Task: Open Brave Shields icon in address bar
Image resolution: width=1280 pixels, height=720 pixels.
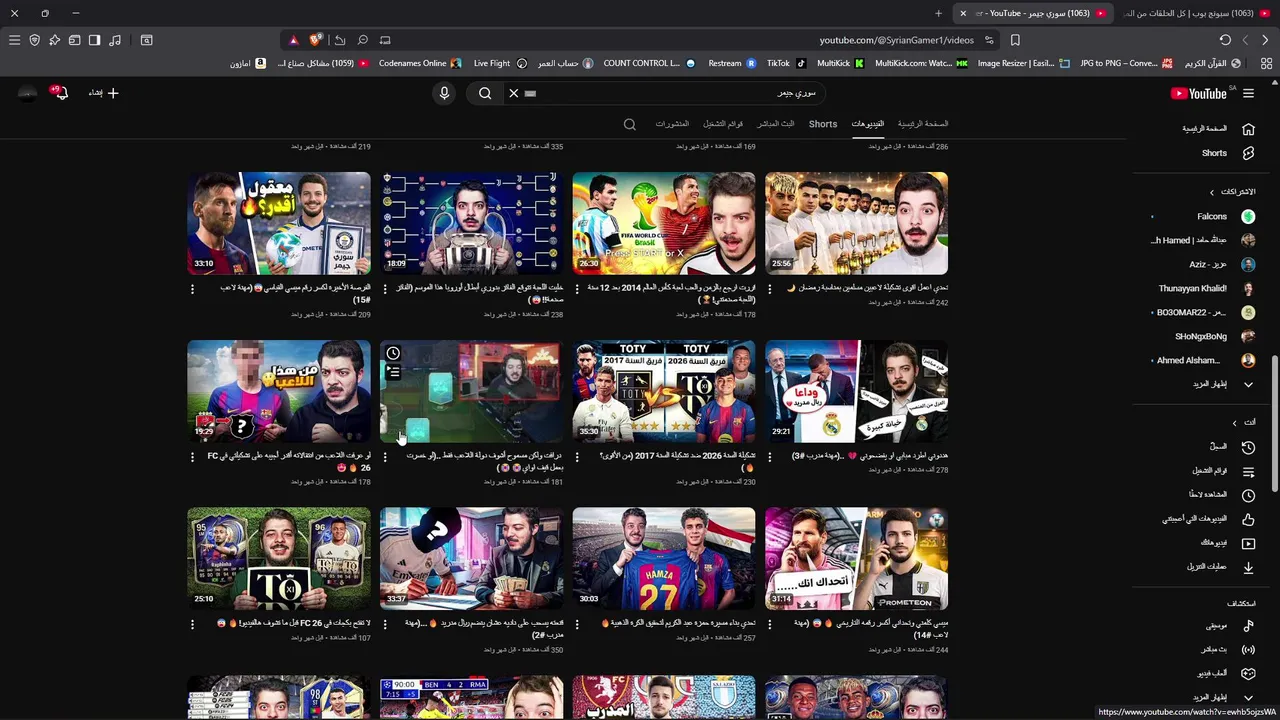Action: (x=316, y=40)
